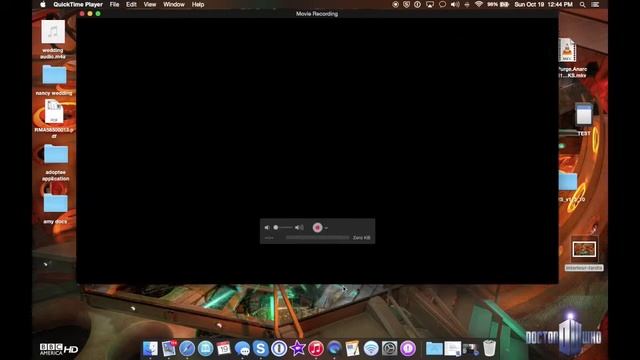This screenshot has height=360, width=640.
Task: Open the Edit menu
Action: pyautogui.click(x=131, y=4)
